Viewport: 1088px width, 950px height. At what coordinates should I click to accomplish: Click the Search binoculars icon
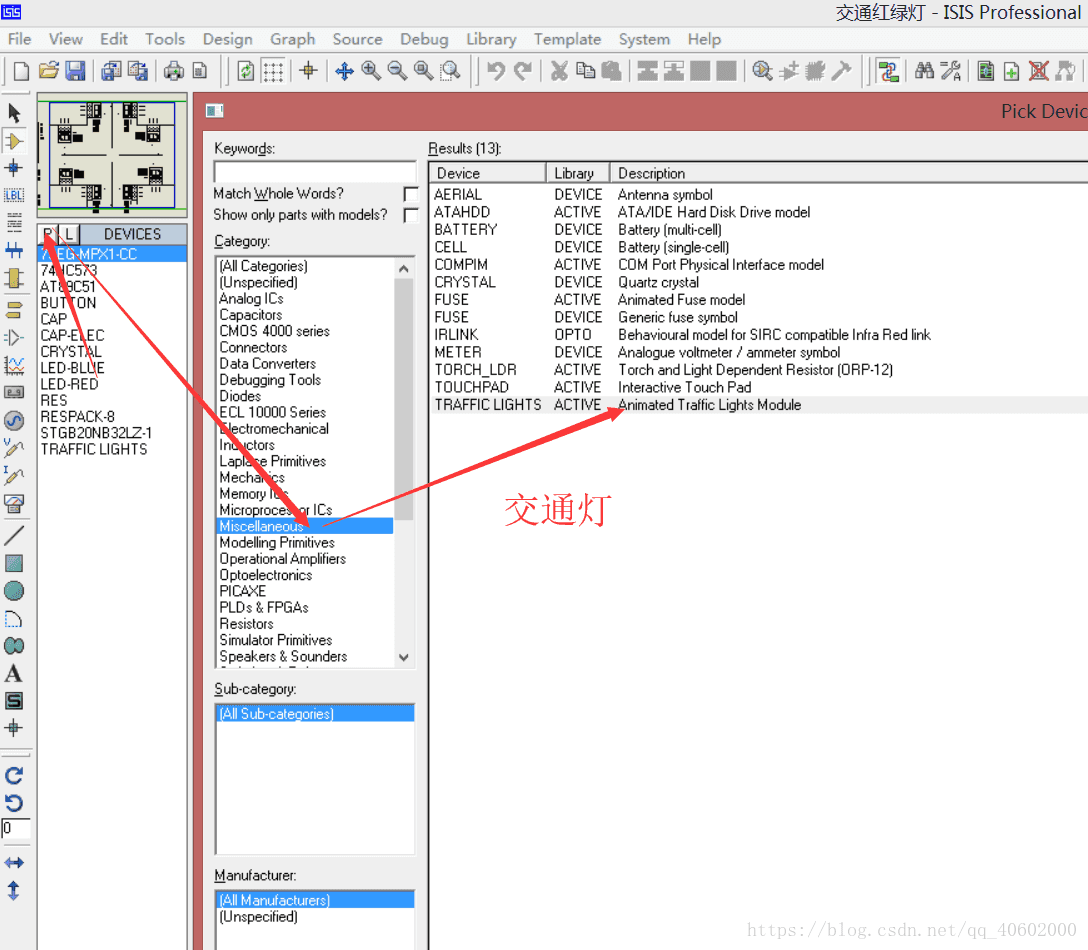pos(924,71)
